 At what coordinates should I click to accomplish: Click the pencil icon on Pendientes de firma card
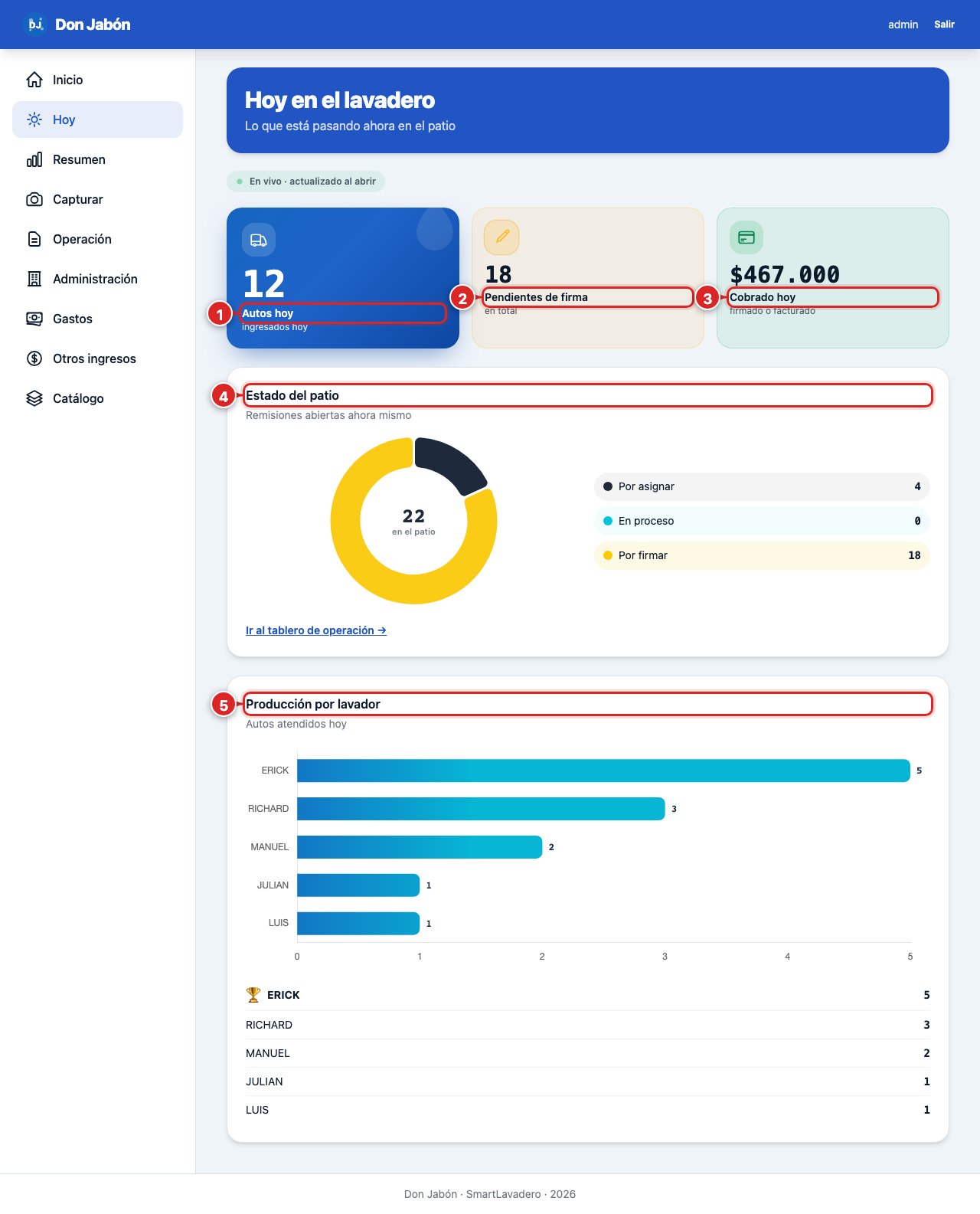[501, 237]
